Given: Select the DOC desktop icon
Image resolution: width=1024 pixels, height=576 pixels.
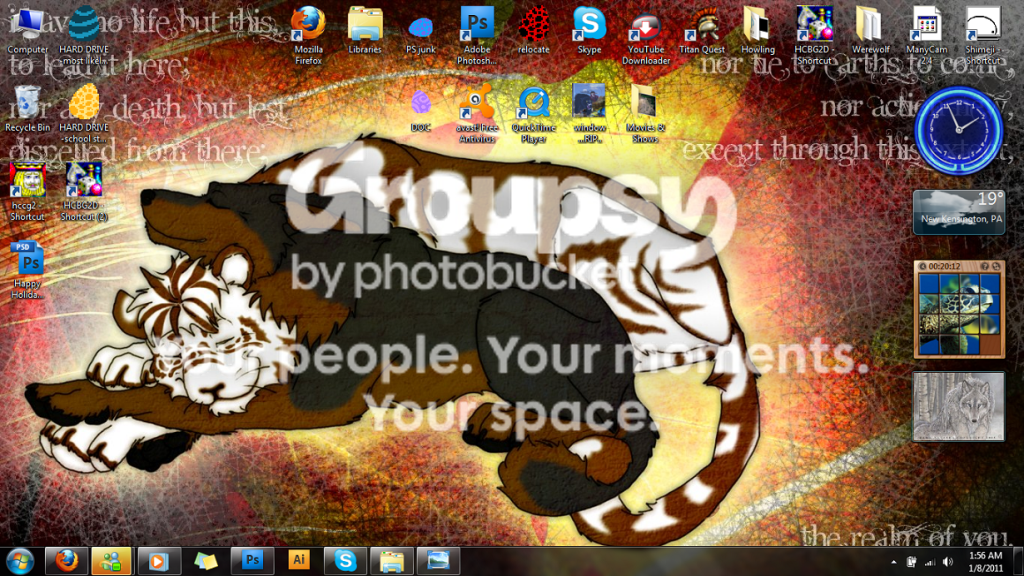Looking at the screenshot, I should [x=421, y=111].
